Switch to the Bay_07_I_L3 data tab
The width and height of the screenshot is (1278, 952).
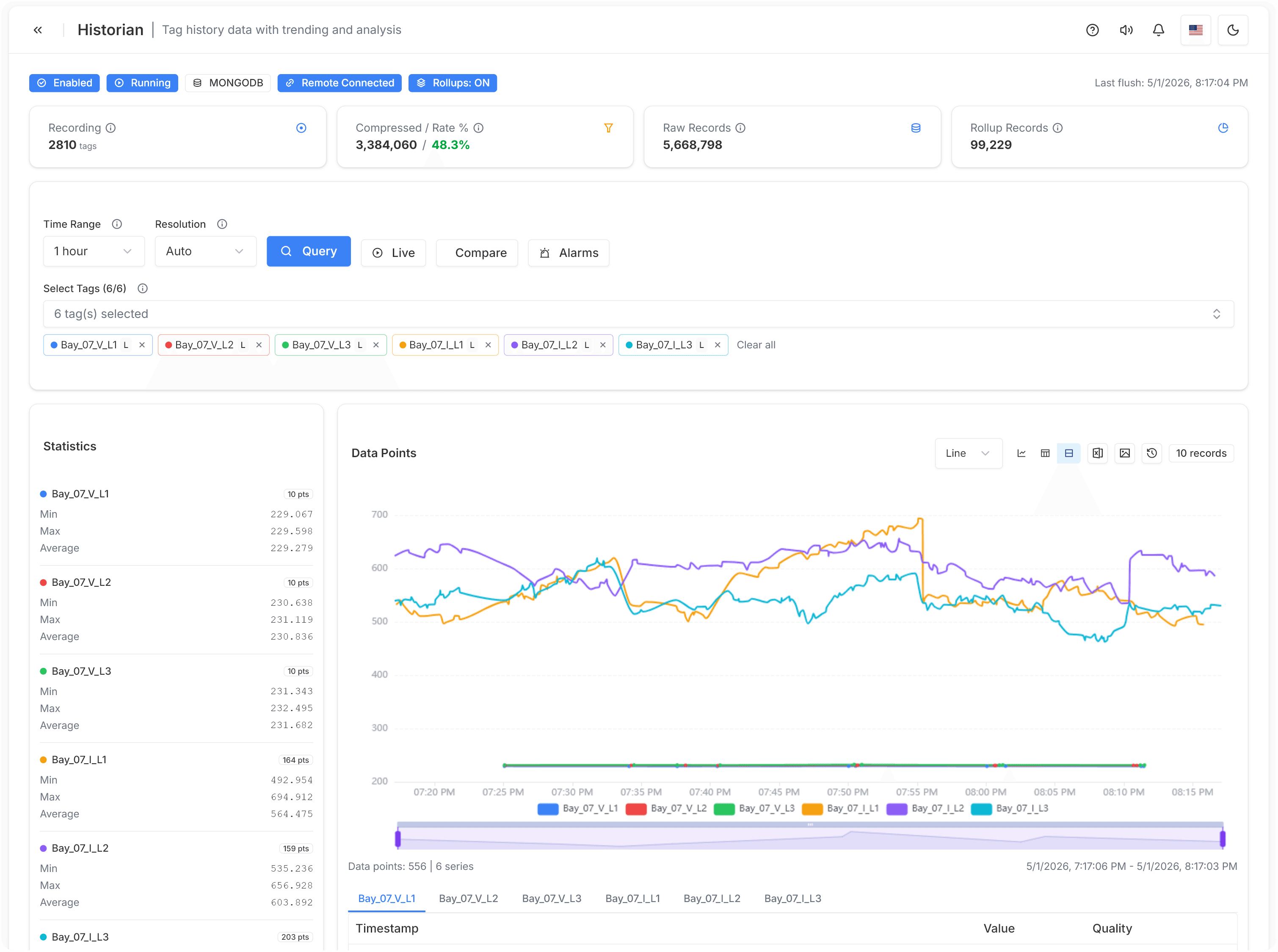(793, 899)
